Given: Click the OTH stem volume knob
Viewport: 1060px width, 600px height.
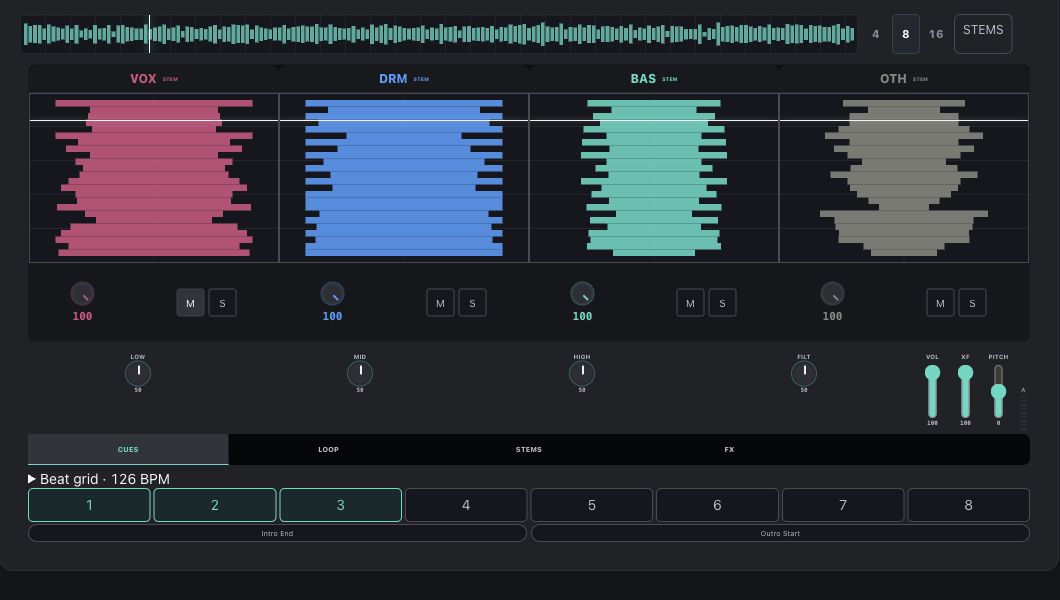Looking at the screenshot, I should click(x=832, y=294).
